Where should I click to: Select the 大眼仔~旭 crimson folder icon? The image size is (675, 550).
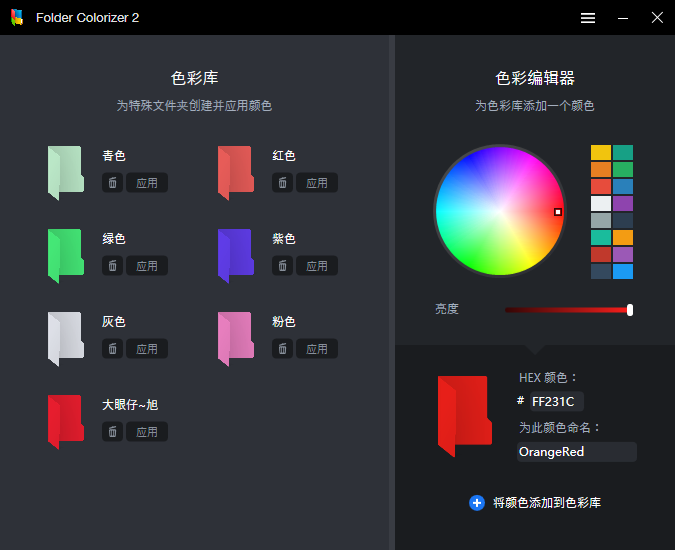[65, 422]
